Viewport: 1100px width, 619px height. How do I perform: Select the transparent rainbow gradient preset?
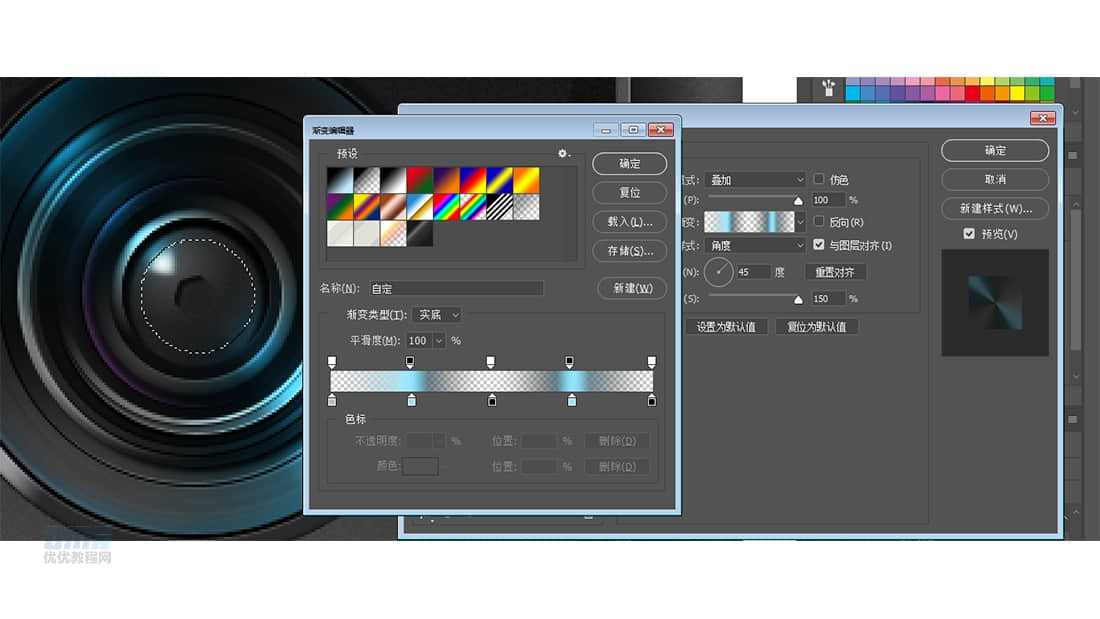point(473,207)
